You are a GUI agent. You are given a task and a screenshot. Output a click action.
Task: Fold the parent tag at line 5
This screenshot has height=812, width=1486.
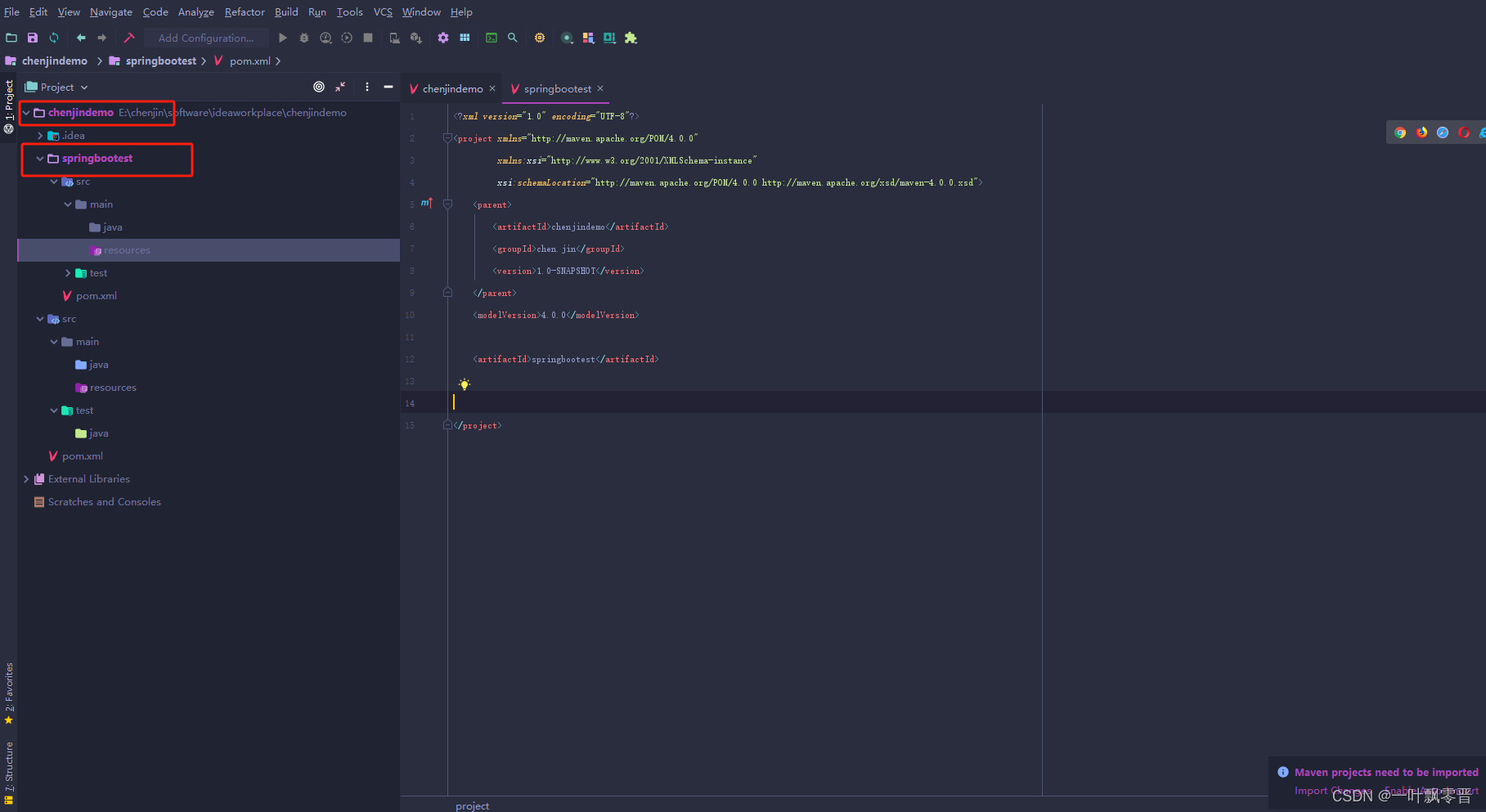447,204
